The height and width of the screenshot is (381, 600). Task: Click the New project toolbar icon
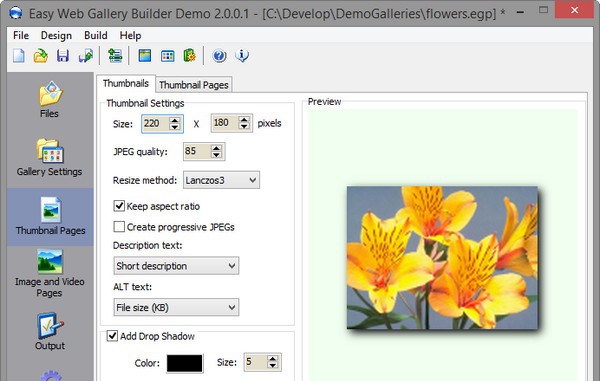(19, 56)
